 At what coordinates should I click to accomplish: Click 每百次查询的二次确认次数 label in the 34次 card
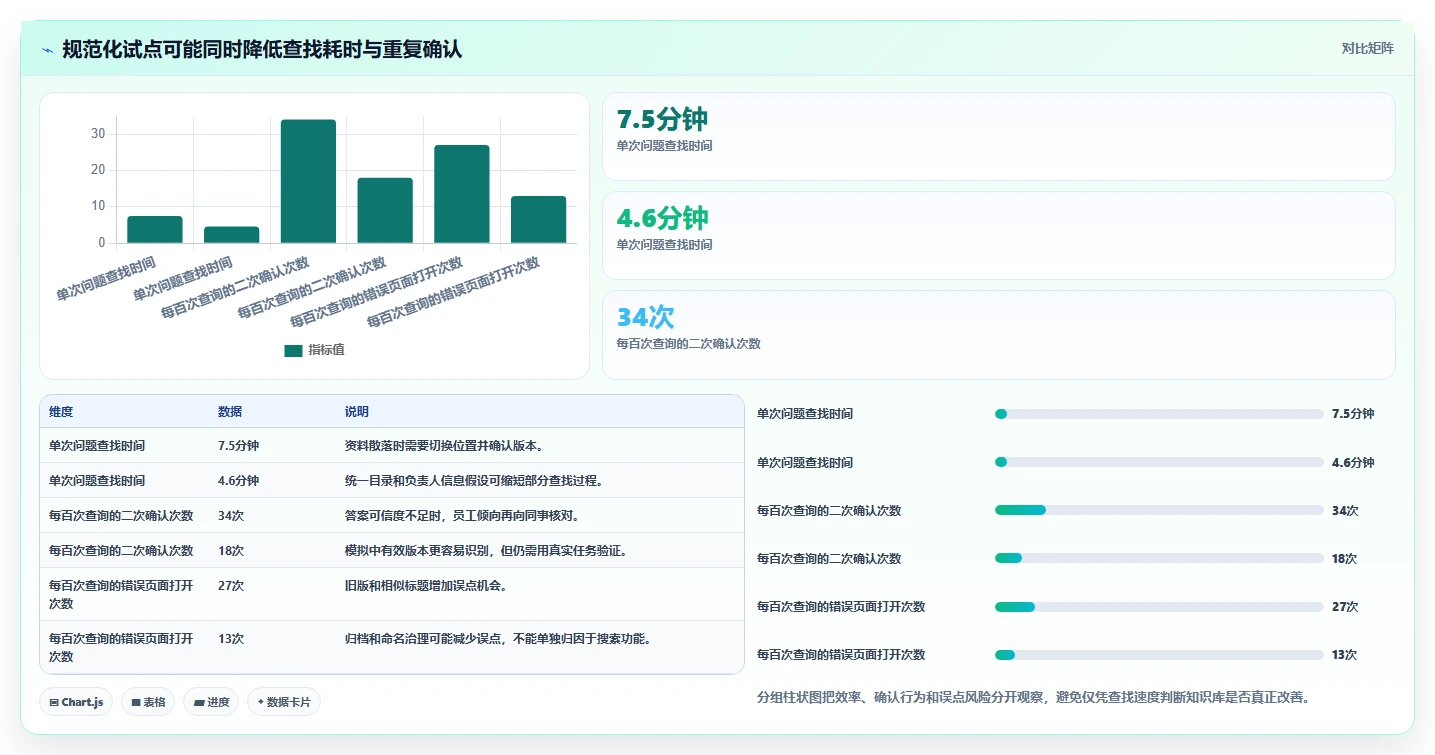pos(689,344)
